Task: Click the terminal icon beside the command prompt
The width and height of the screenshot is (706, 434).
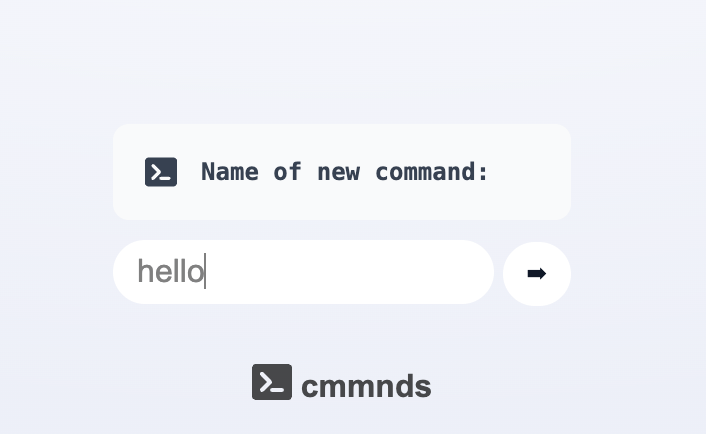Action: (x=161, y=172)
